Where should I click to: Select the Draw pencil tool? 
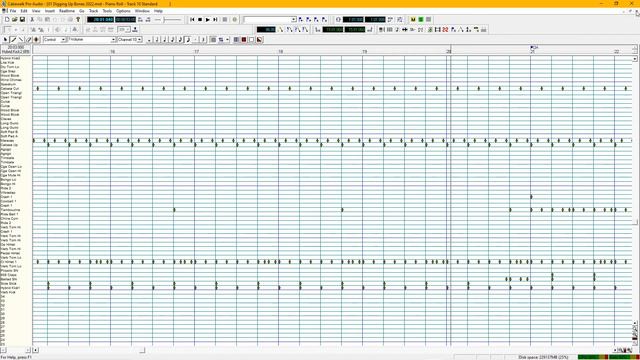coord(13,40)
